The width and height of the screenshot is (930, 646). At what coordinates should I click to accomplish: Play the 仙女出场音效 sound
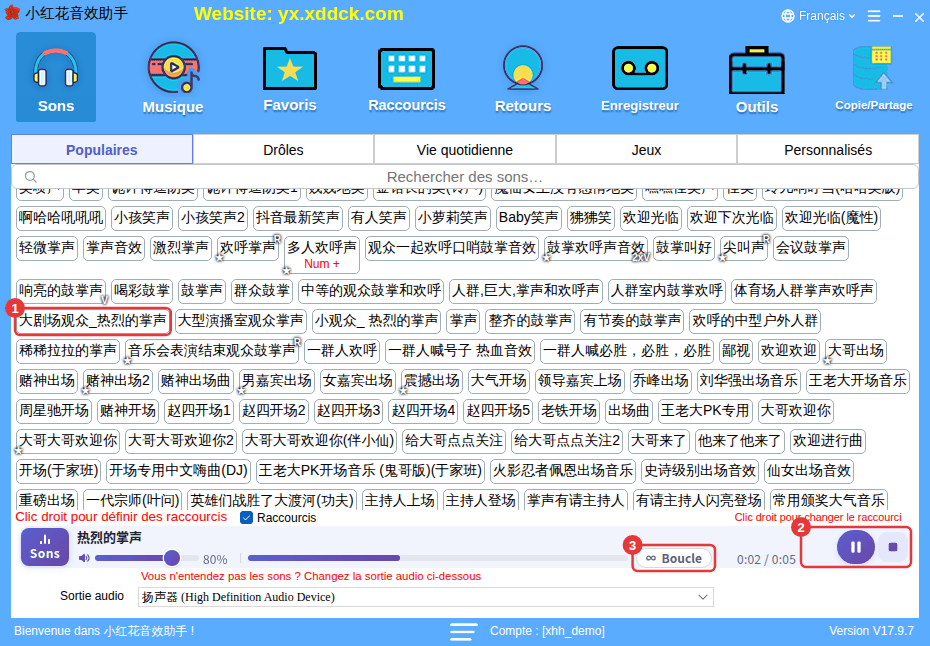[x=809, y=470]
